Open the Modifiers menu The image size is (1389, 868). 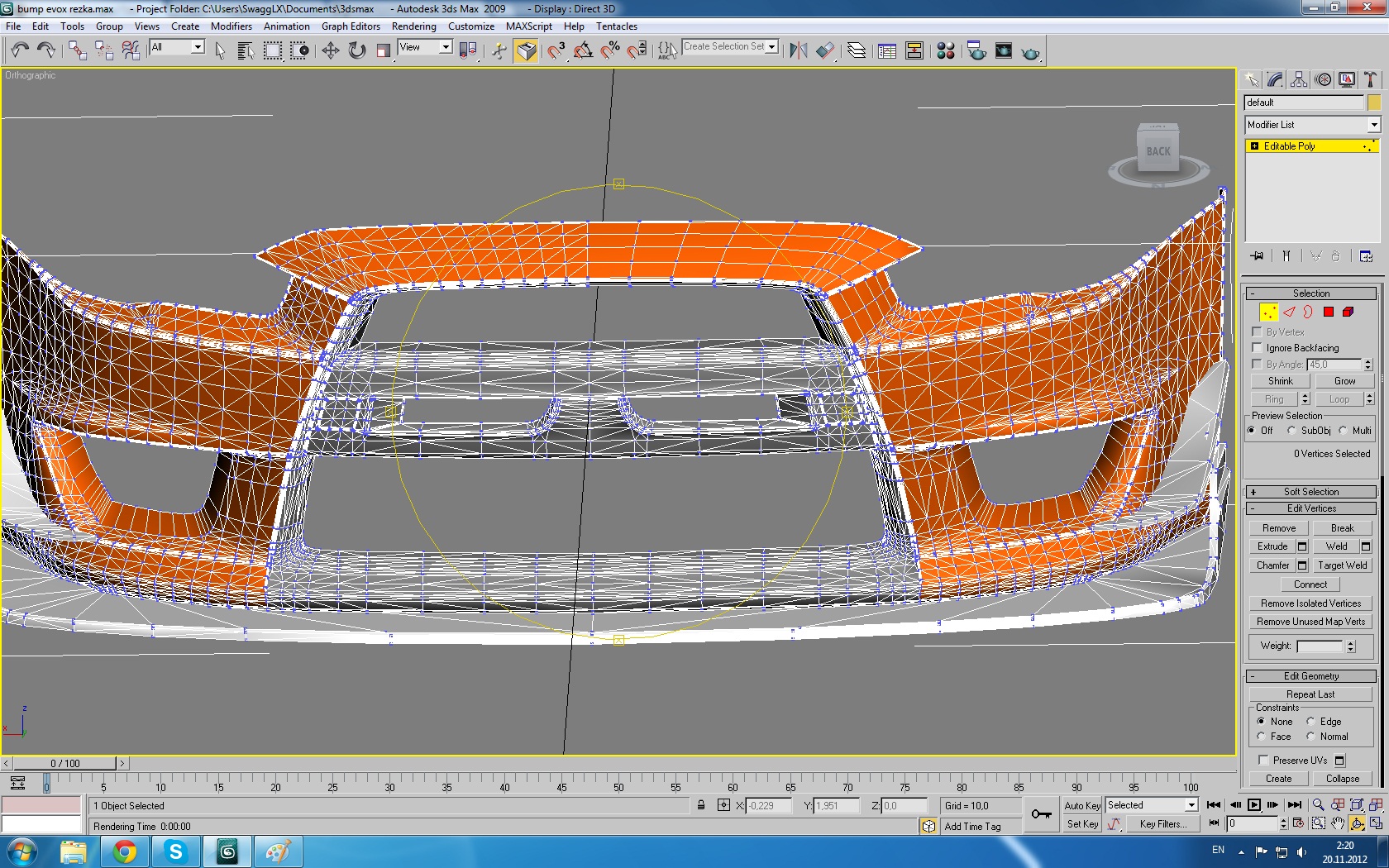pyautogui.click(x=231, y=26)
